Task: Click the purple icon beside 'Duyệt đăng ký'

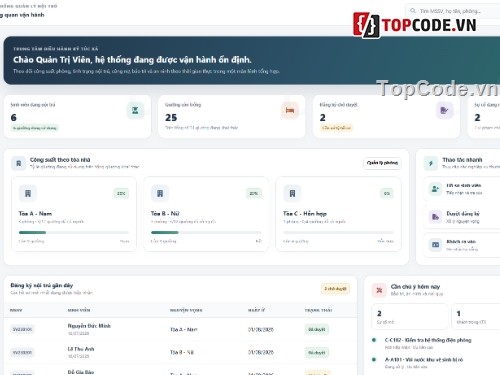Action: tap(435, 217)
